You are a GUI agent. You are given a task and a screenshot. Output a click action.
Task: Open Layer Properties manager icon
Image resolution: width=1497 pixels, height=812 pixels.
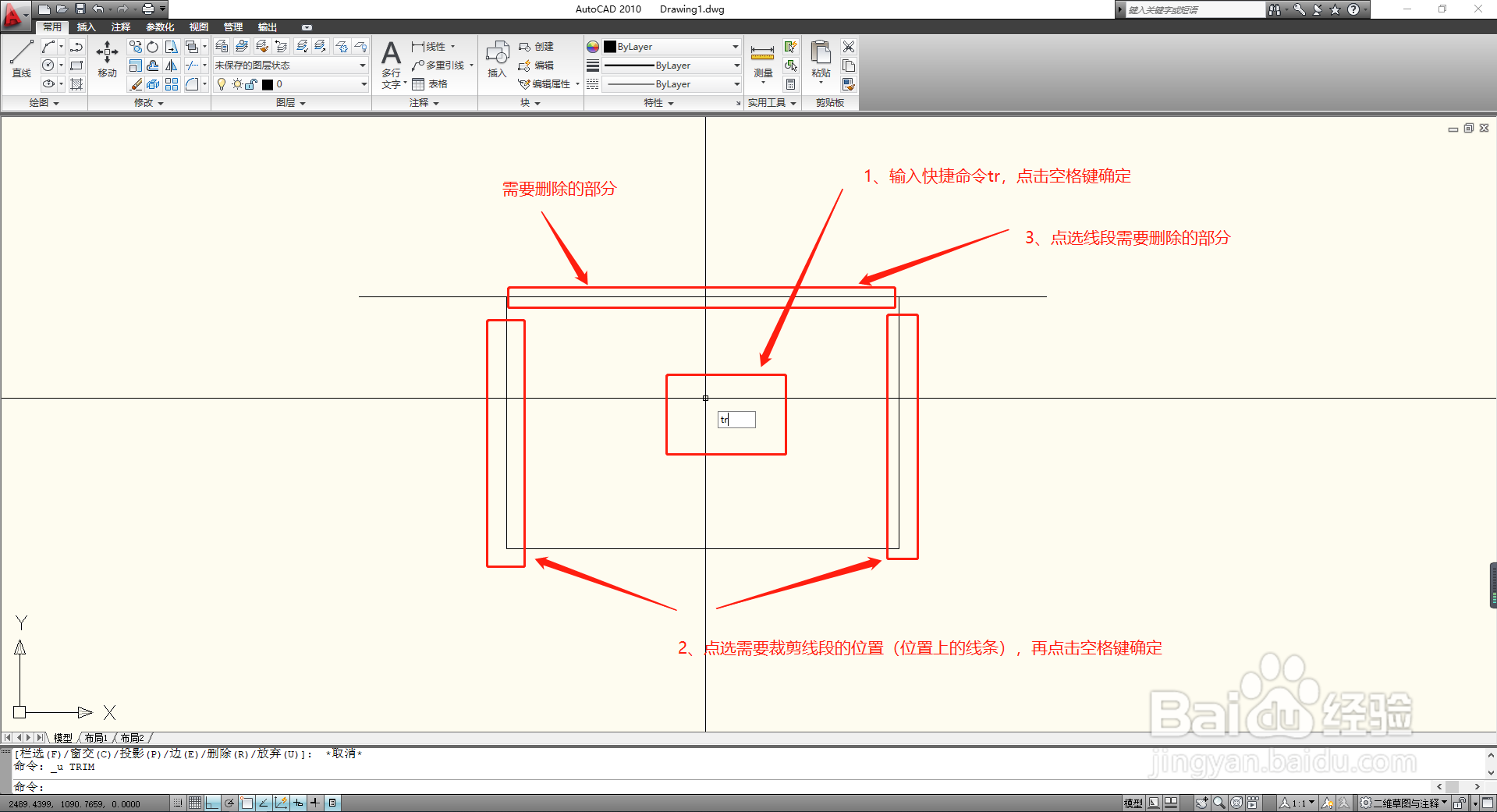(222, 47)
